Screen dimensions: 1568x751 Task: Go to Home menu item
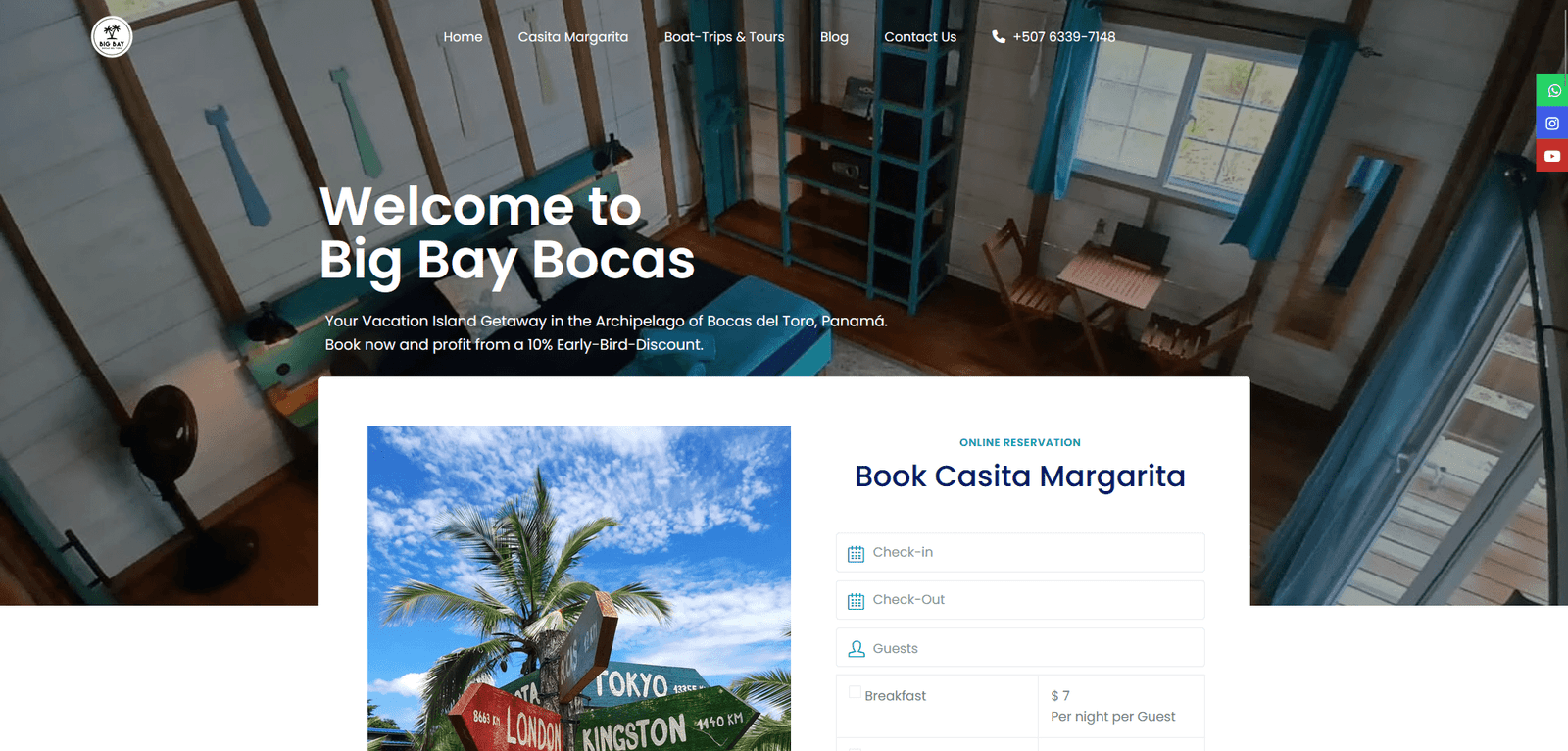463,37
